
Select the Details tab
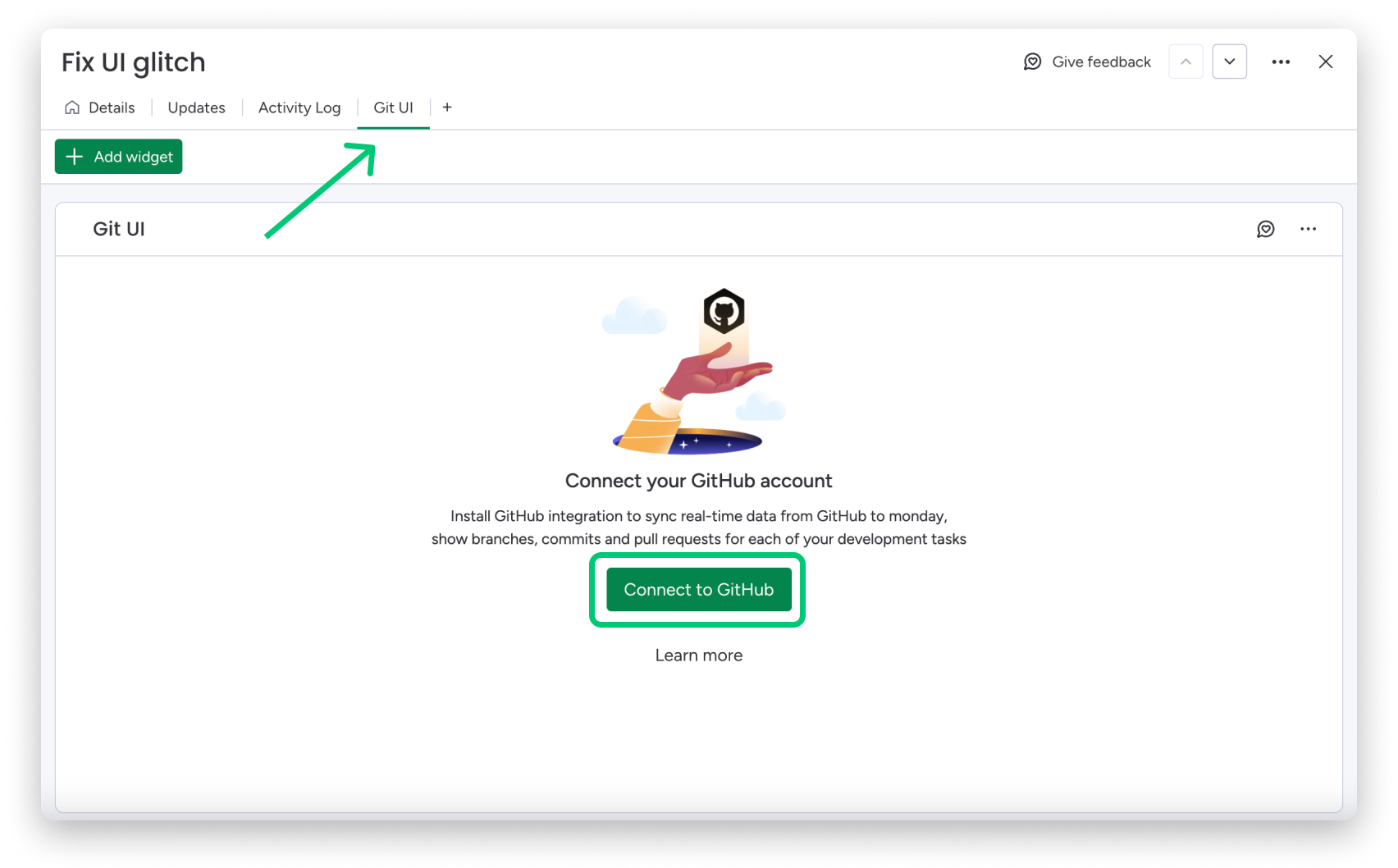click(x=112, y=107)
